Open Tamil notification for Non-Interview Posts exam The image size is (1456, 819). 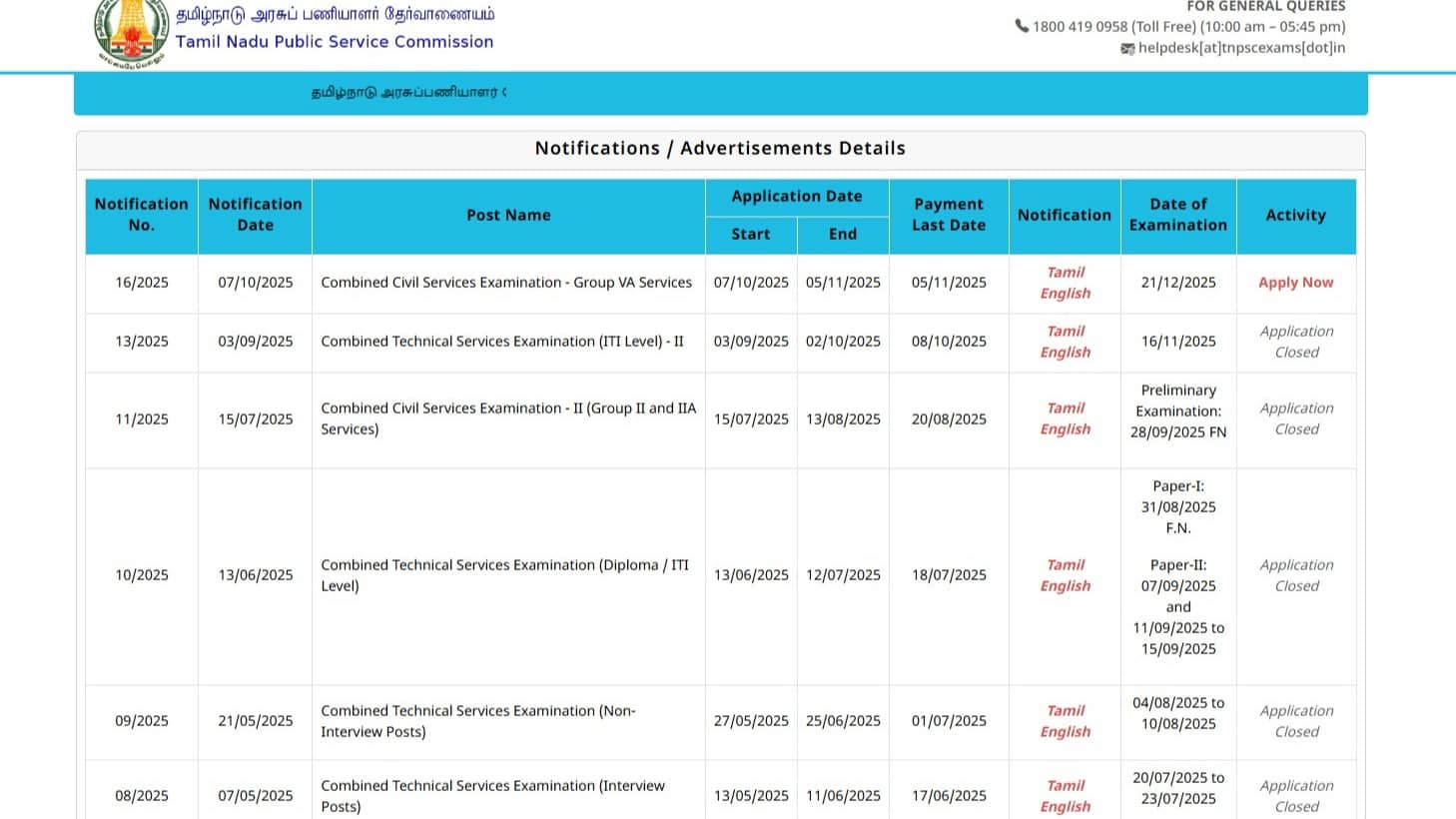[1065, 710]
